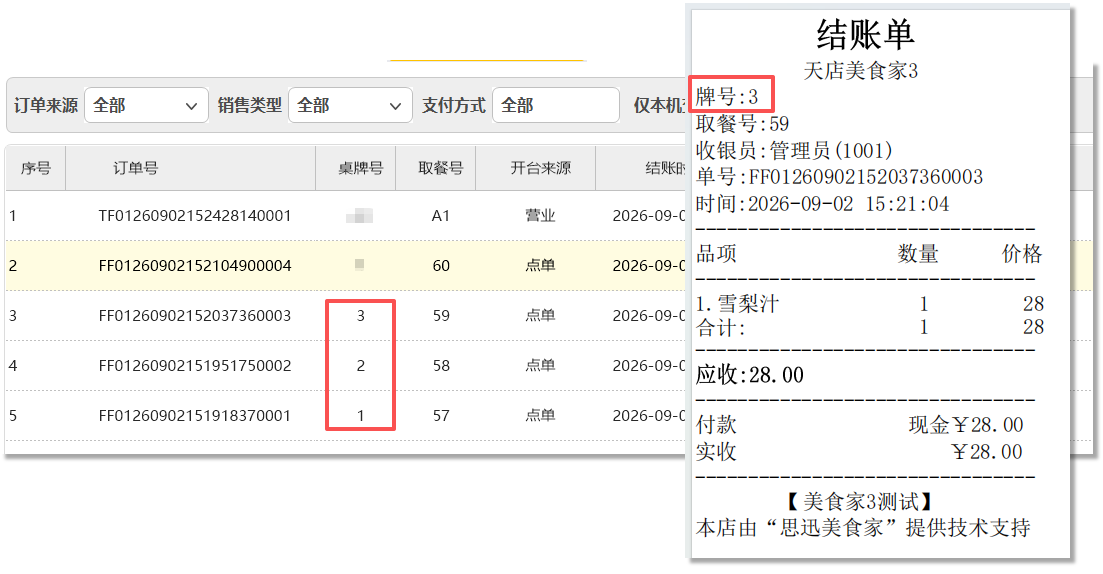
Task: Click 应收:28.00 on the receipt
Action: (750, 375)
